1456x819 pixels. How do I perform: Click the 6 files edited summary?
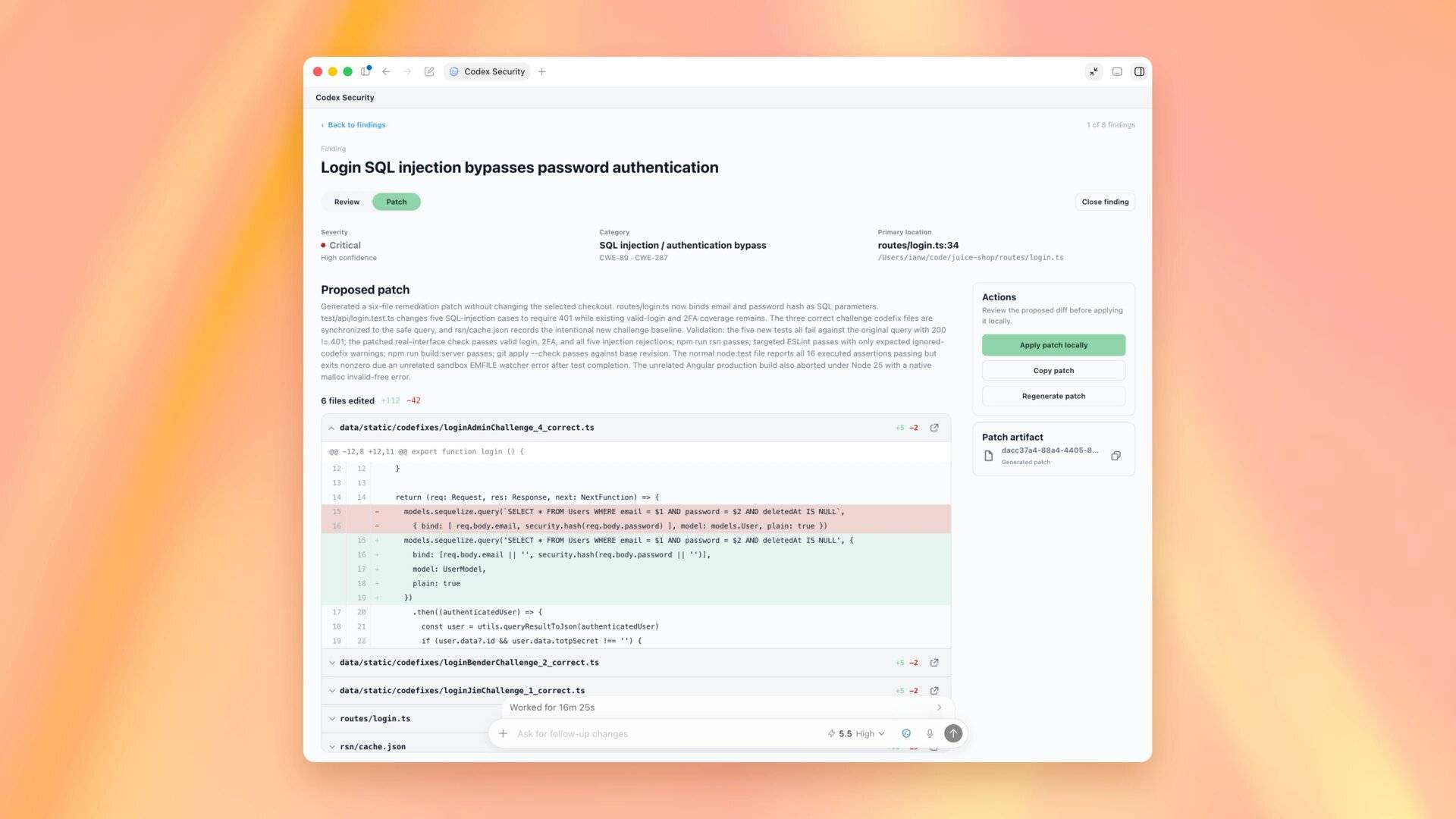pos(347,400)
